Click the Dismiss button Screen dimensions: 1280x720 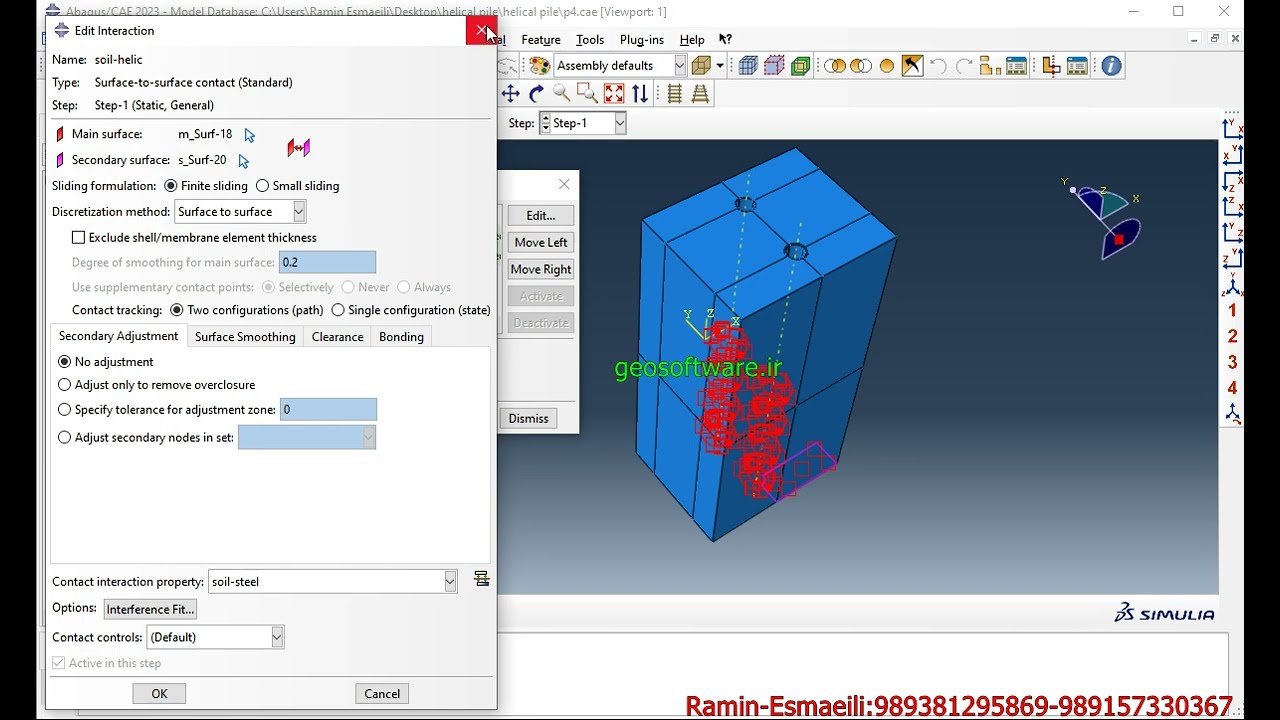point(528,419)
